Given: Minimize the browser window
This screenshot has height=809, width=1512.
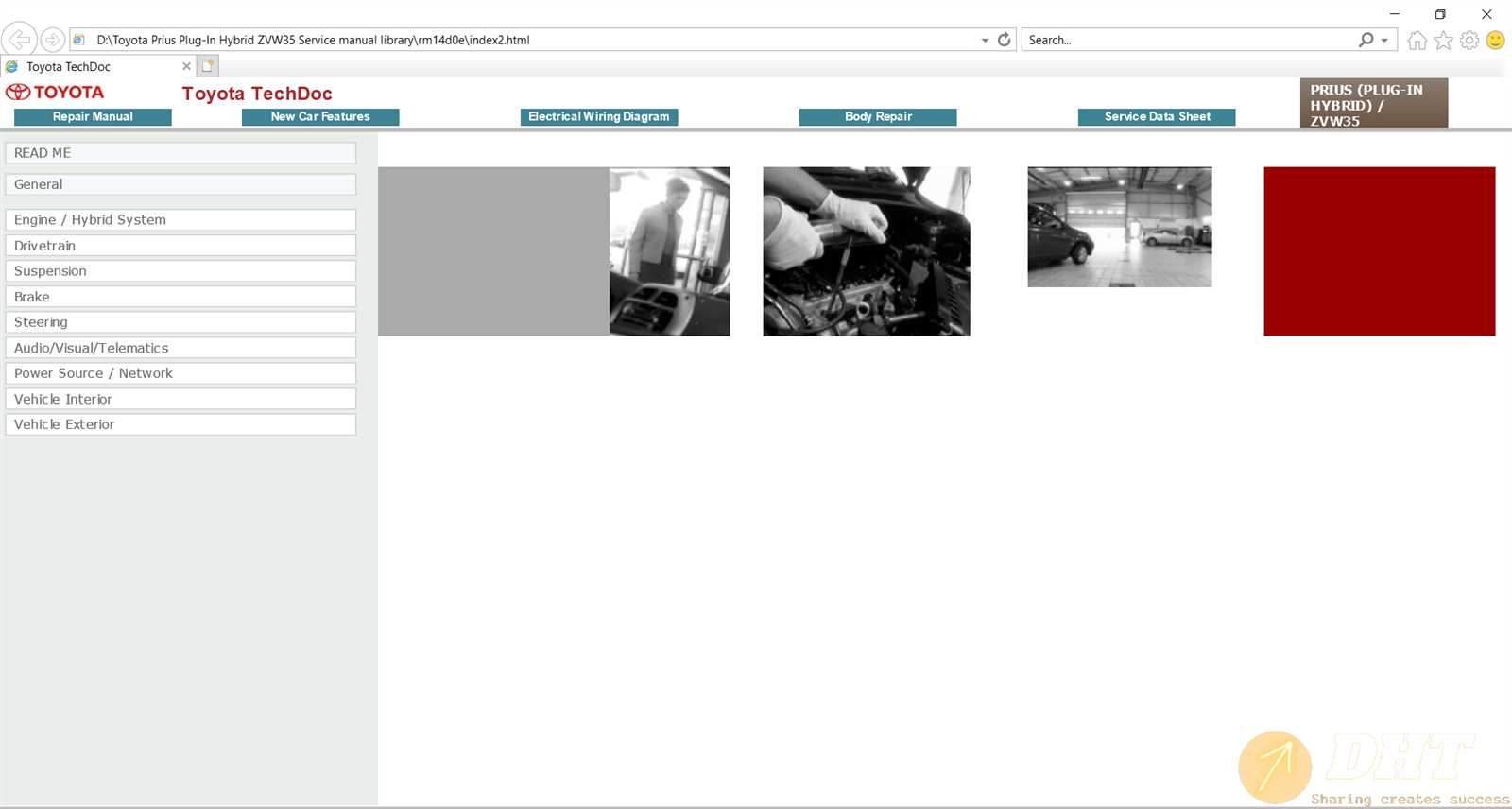Looking at the screenshot, I should point(1395,14).
